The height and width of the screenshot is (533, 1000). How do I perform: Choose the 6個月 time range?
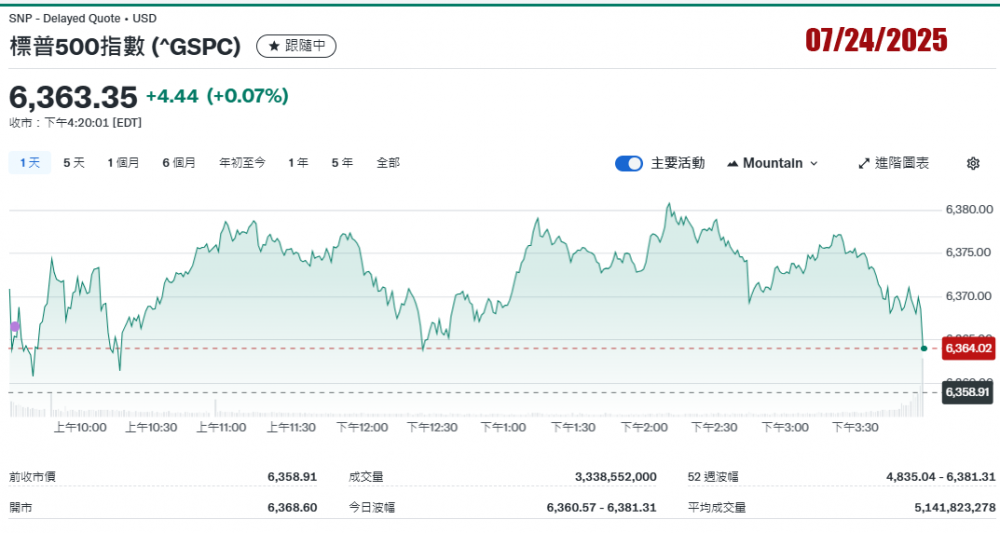click(179, 163)
